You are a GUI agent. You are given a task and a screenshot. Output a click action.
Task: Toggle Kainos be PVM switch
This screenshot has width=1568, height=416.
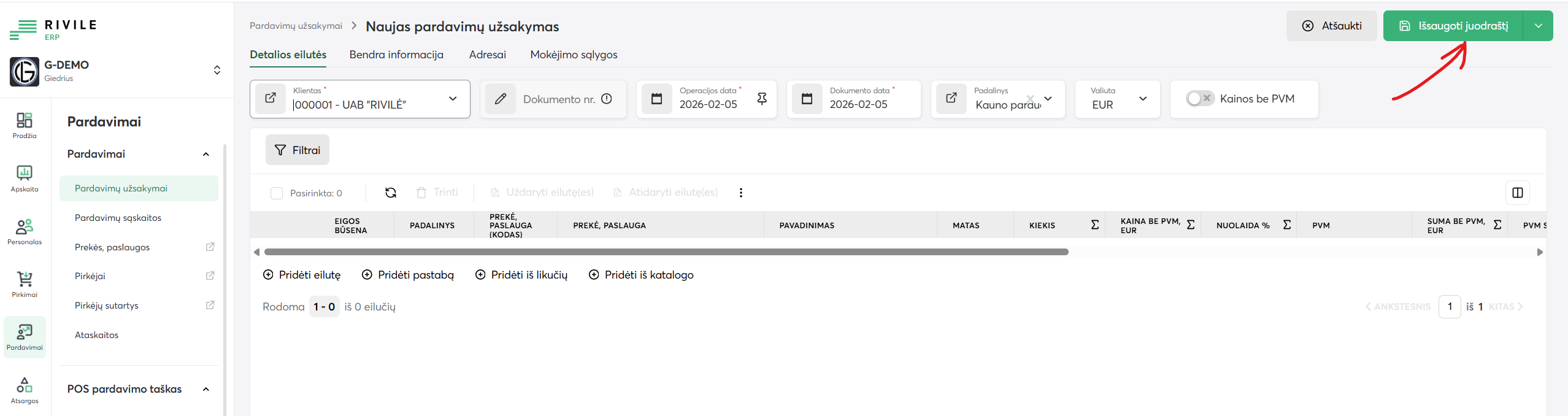1199,99
